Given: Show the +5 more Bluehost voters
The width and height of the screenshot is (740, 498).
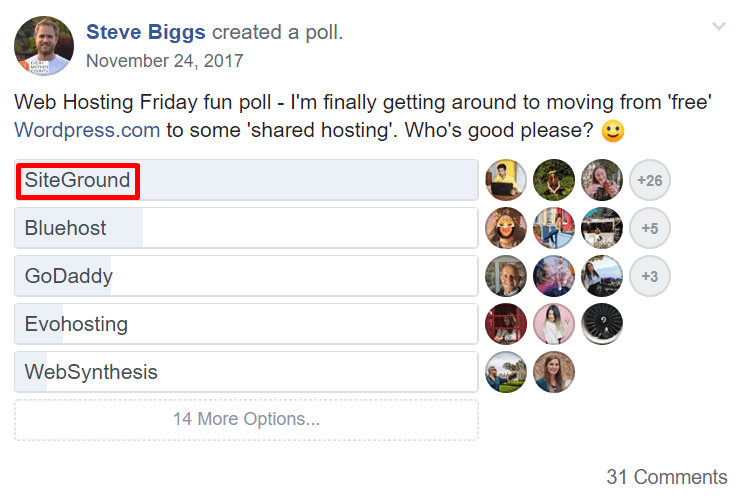Looking at the screenshot, I should pyautogui.click(x=650, y=228).
